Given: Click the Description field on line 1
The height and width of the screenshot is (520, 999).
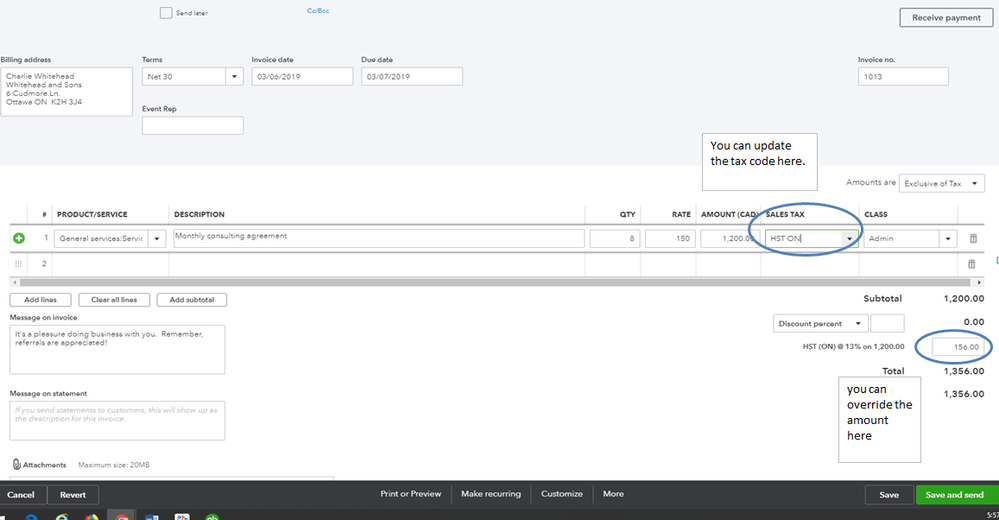Looking at the screenshot, I should coord(378,238).
